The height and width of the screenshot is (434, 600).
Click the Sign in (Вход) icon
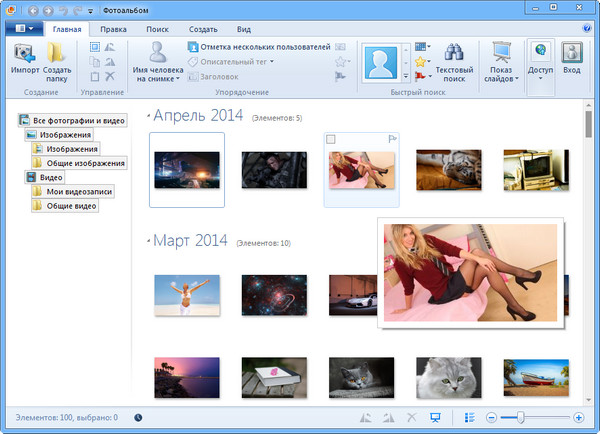pos(571,54)
